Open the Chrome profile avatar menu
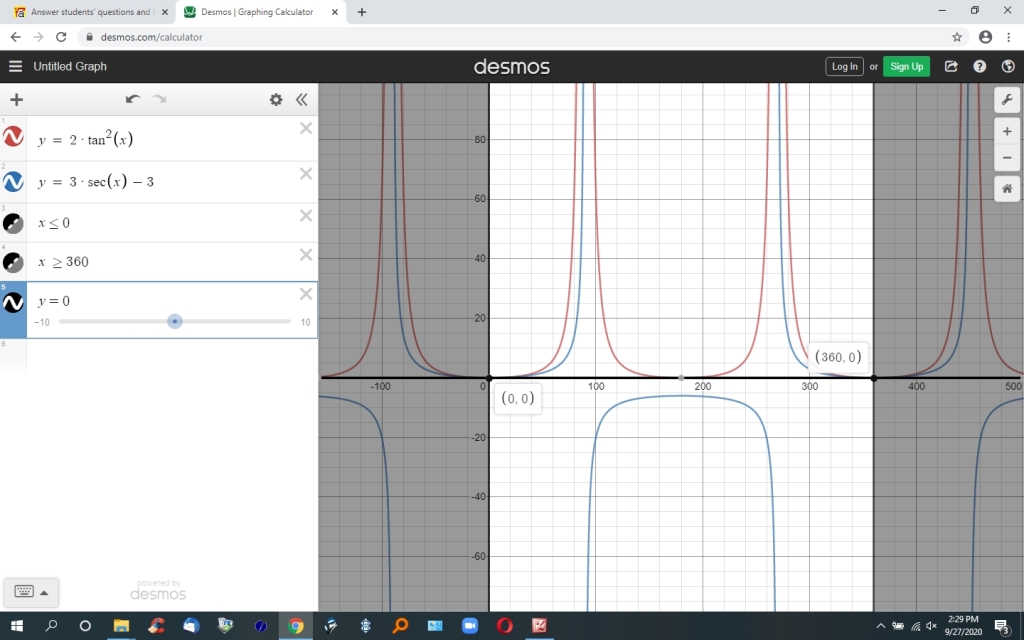 (x=985, y=37)
